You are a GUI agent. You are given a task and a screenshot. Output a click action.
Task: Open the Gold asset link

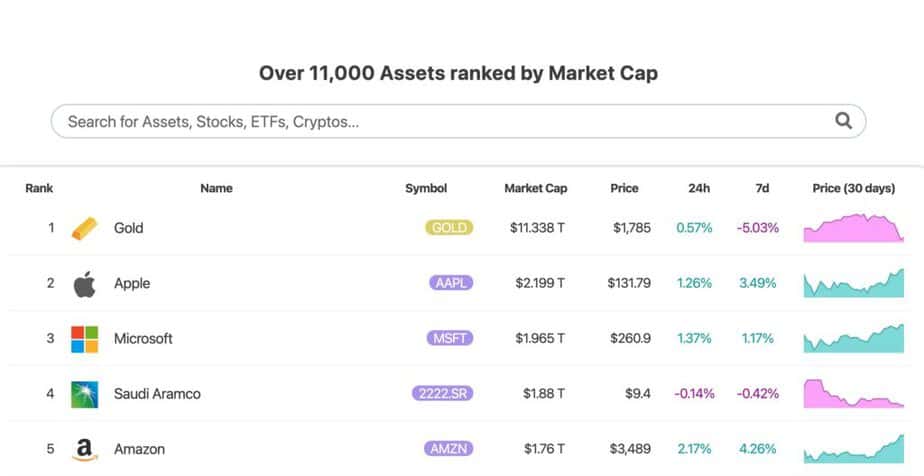tap(128, 228)
